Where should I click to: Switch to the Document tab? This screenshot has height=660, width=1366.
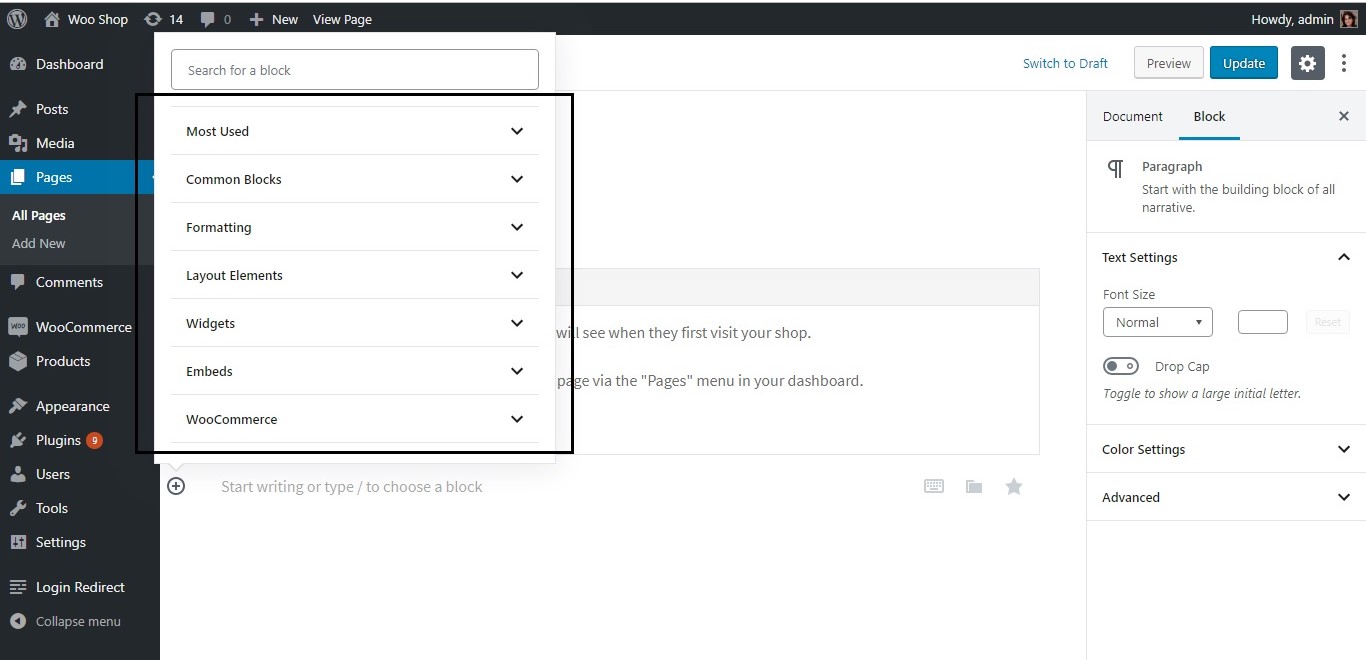pyautogui.click(x=1133, y=116)
